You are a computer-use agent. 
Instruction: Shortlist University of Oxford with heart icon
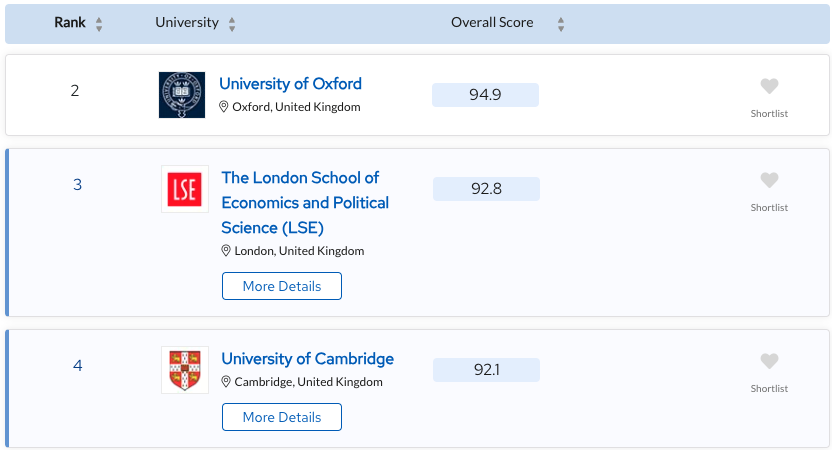coord(769,86)
